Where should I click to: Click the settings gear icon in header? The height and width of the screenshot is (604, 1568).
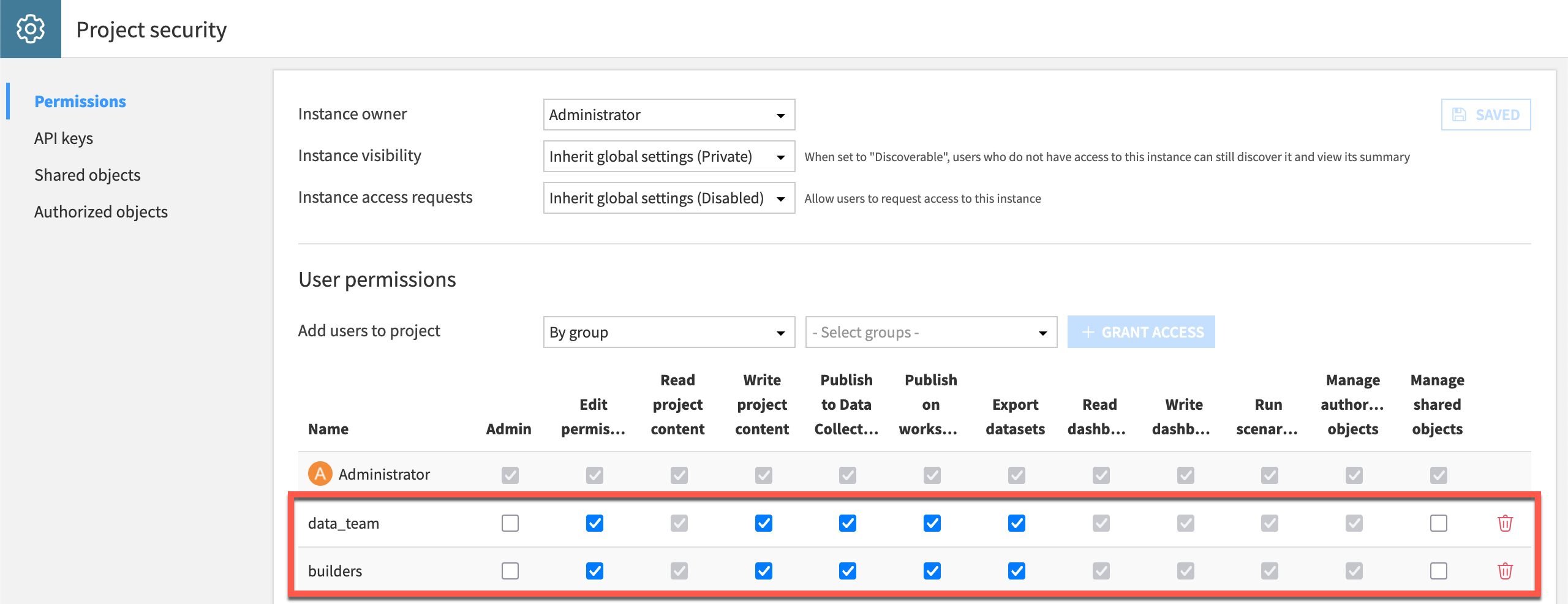[31, 29]
